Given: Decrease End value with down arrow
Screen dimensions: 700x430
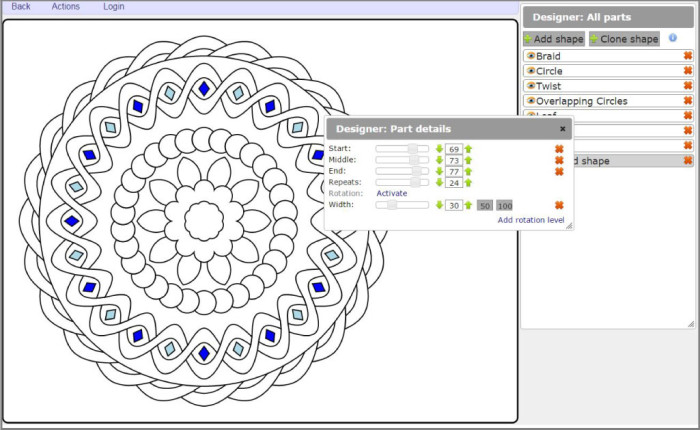Looking at the screenshot, I should tap(439, 171).
